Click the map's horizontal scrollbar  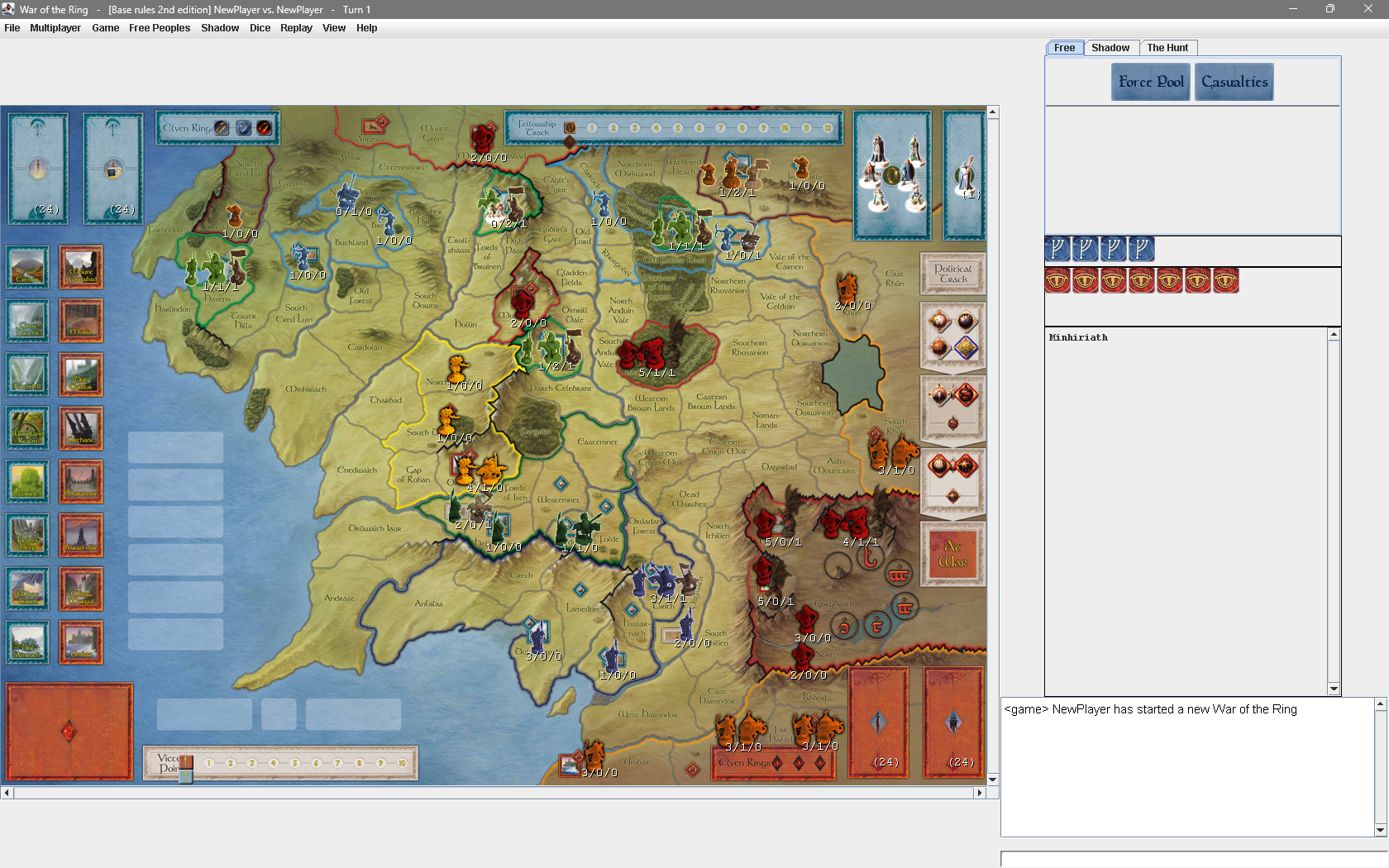pyautogui.click(x=493, y=793)
